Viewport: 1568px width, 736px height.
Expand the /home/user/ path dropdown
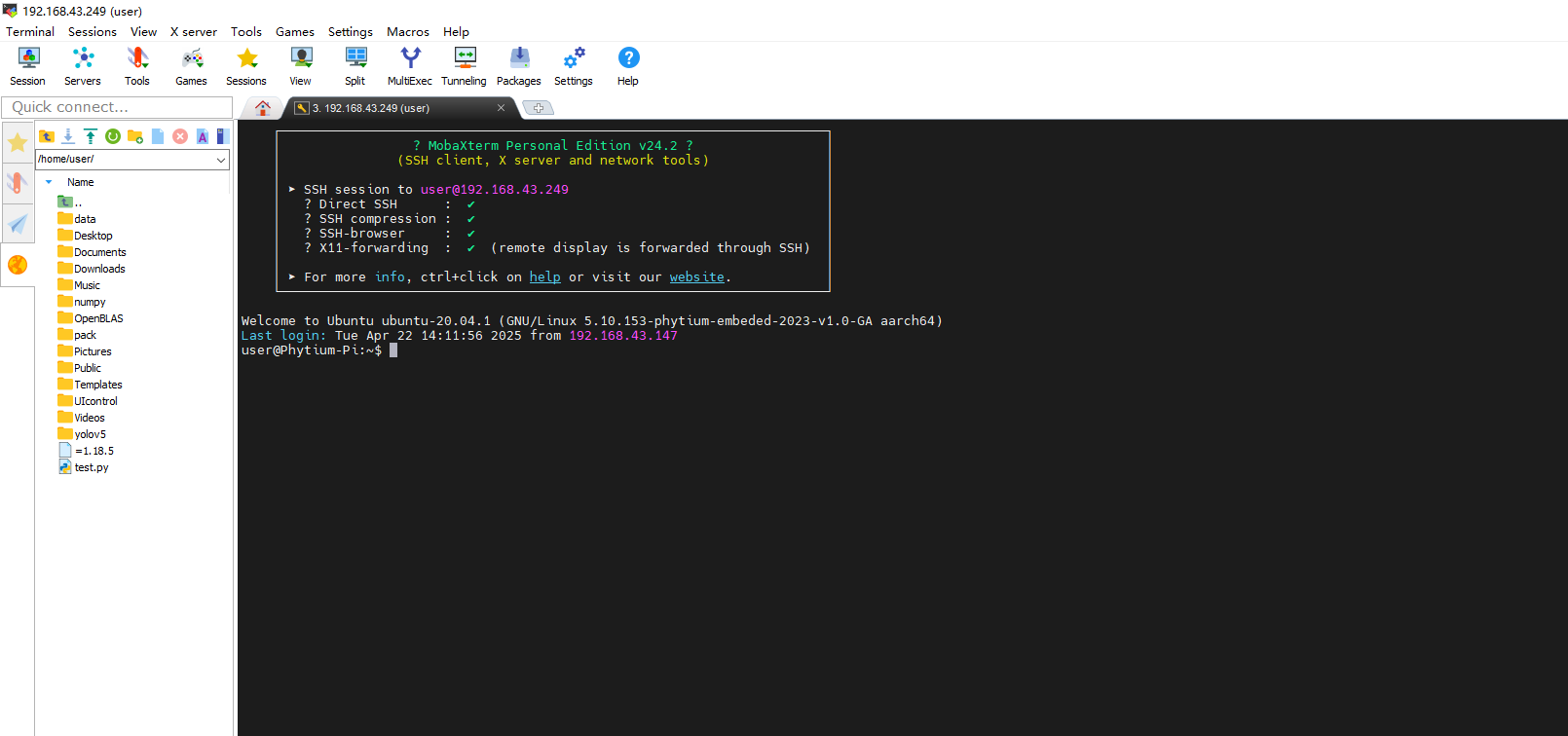point(221,159)
